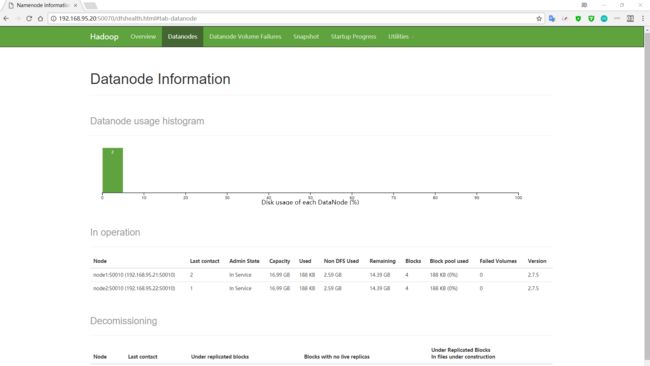Click node2's 14.39 GB remaining value
Viewport: 650px width, 366px height.
380,288
